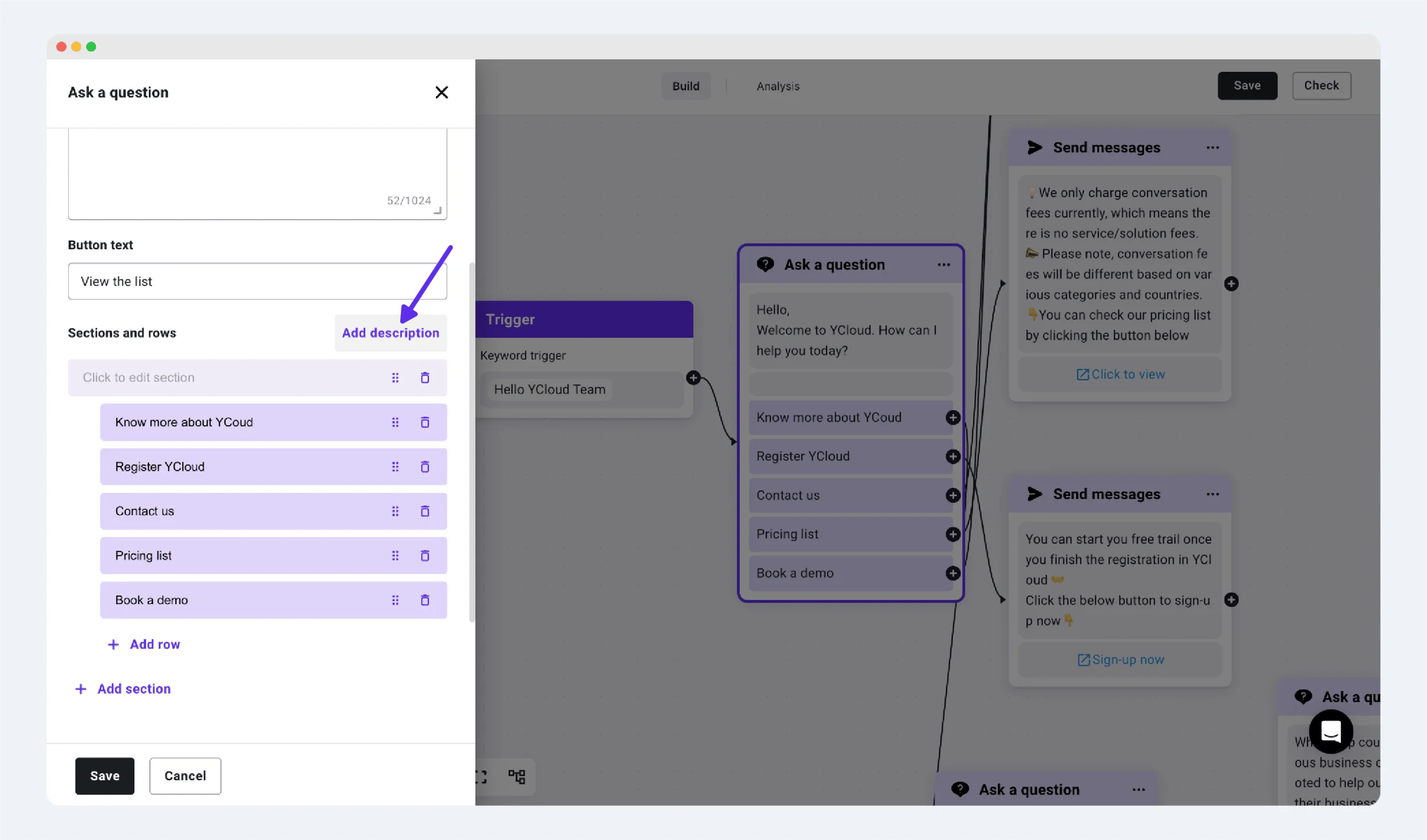Screen dimensions: 1427x840
Task: Open the chat support bubble
Action: point(1330,732)
